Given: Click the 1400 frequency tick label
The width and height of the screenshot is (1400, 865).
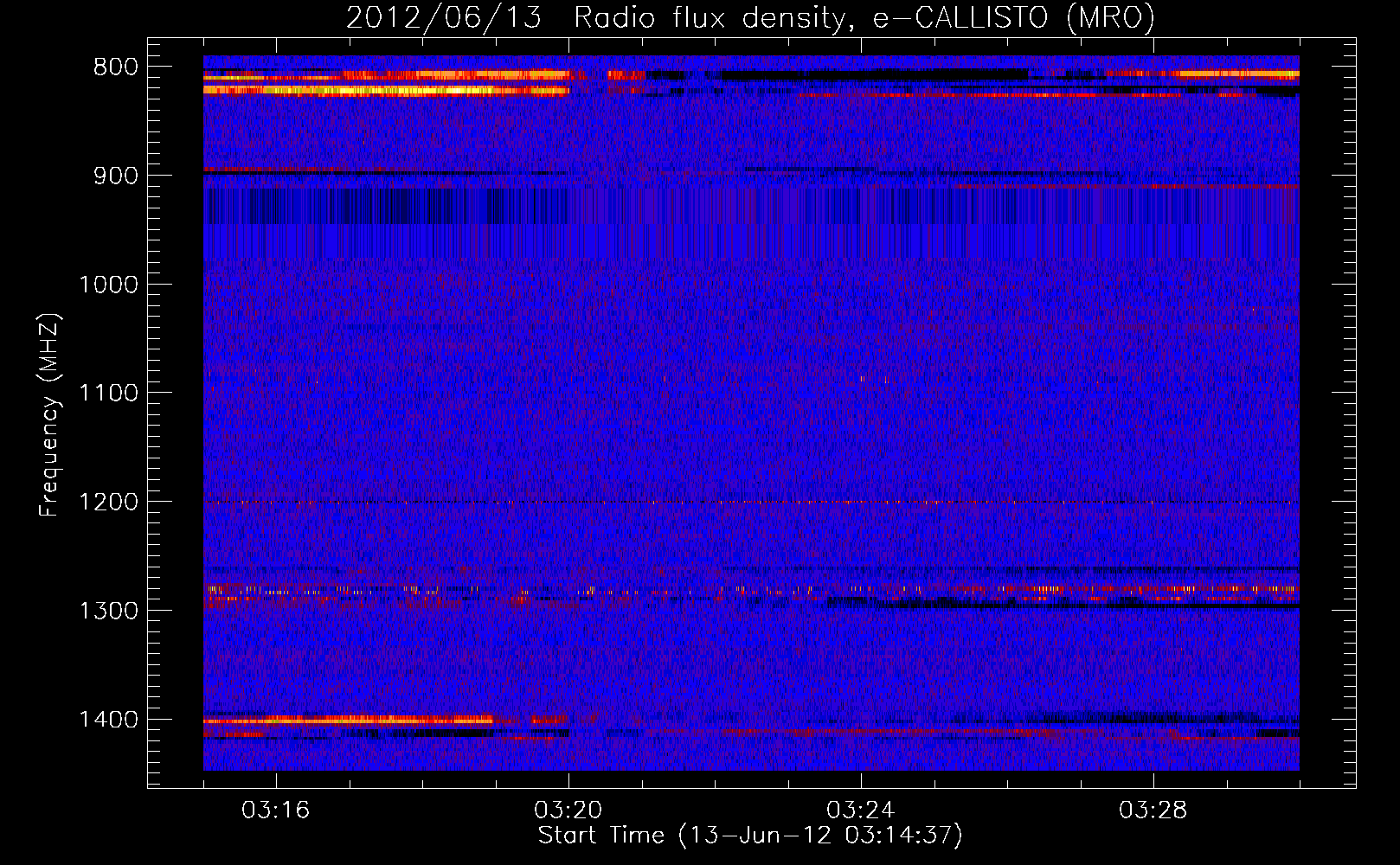Looking at the screenshot, I should 108,720.
